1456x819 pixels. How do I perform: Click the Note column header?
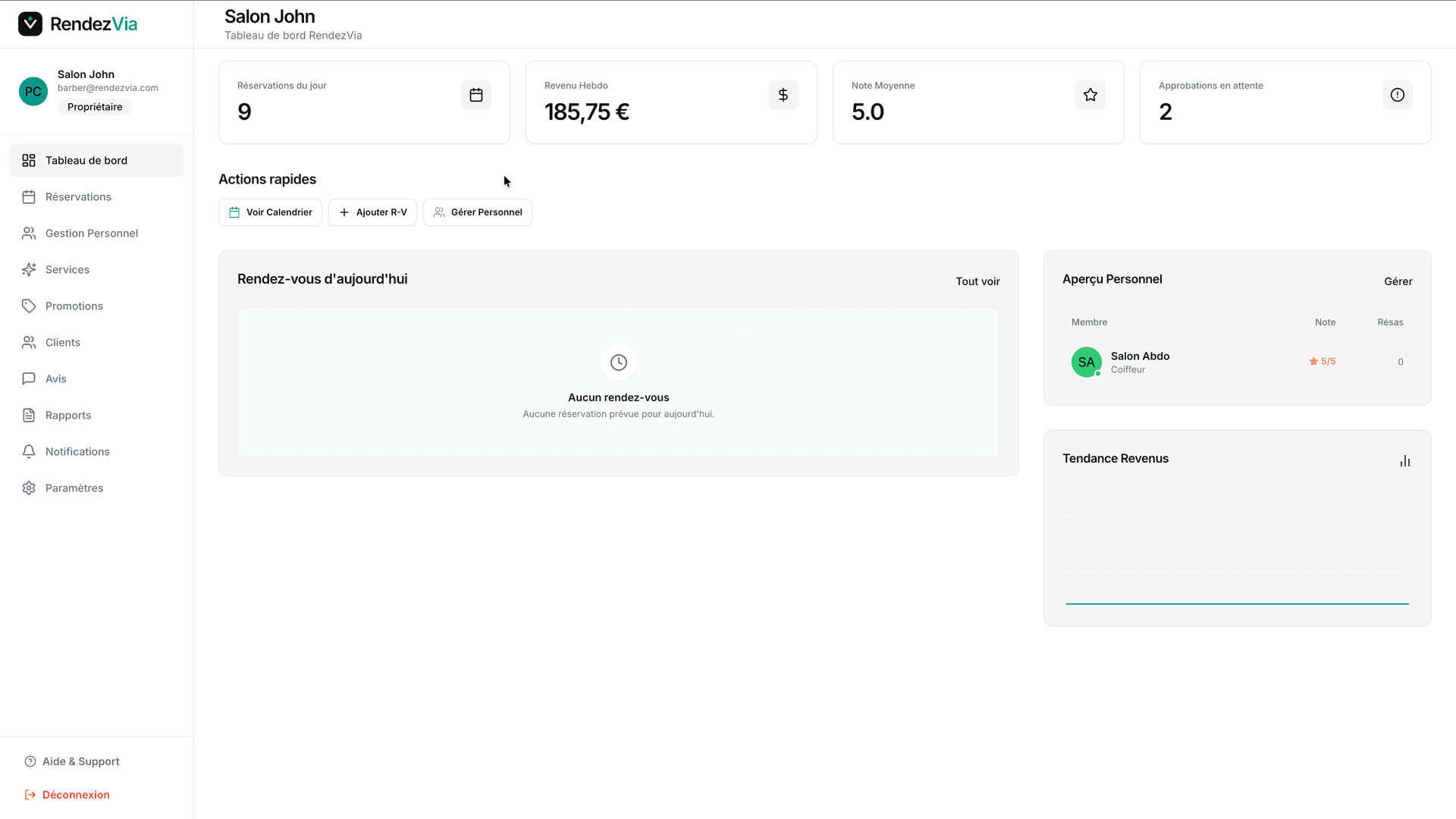[1325, 322]
